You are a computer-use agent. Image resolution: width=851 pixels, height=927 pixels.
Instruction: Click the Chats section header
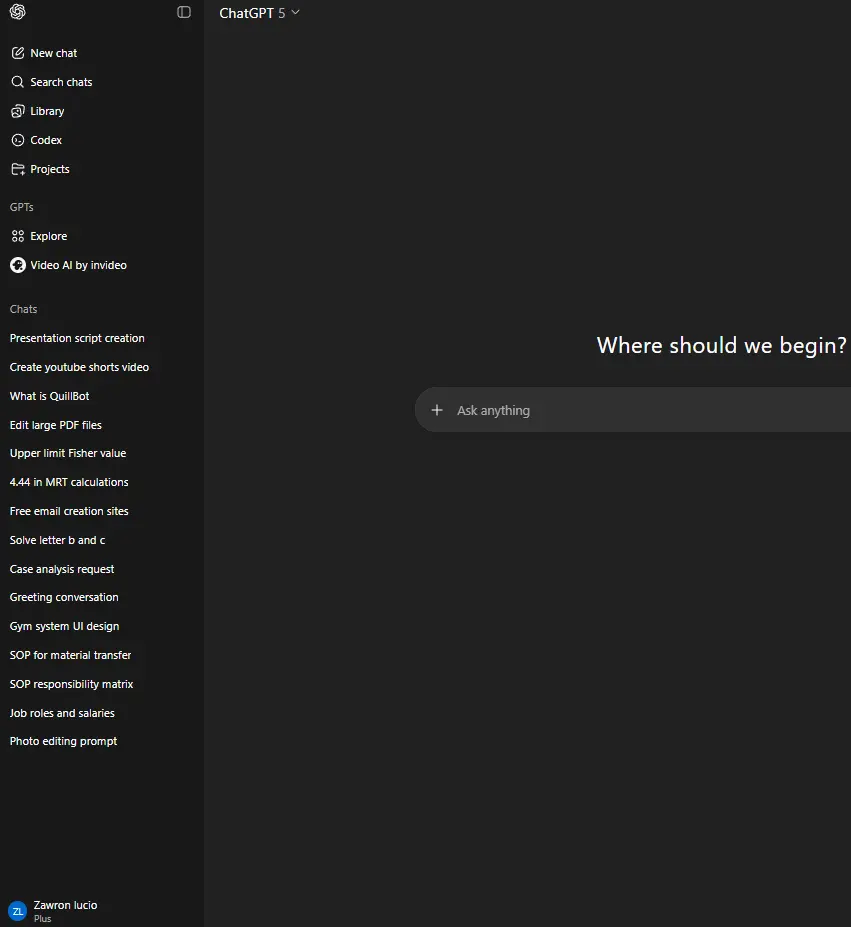[23, 309]
